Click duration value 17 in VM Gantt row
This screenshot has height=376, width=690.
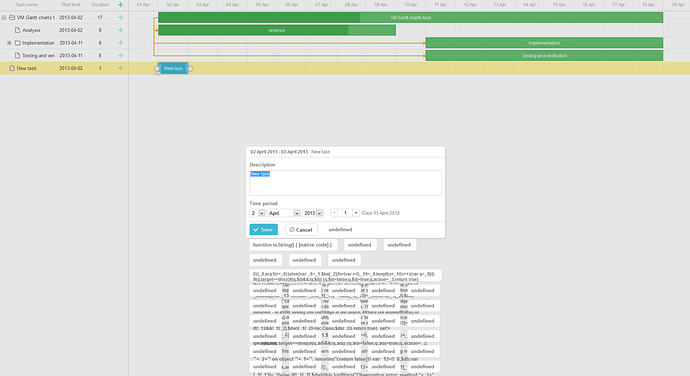[x=100, y=18]
